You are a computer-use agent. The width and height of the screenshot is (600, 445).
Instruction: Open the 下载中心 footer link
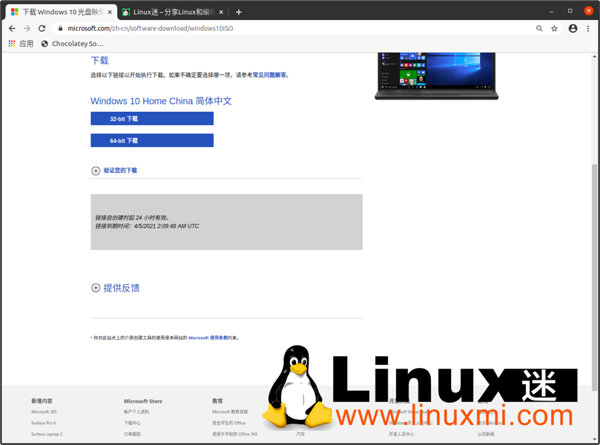tap(132, 423)
